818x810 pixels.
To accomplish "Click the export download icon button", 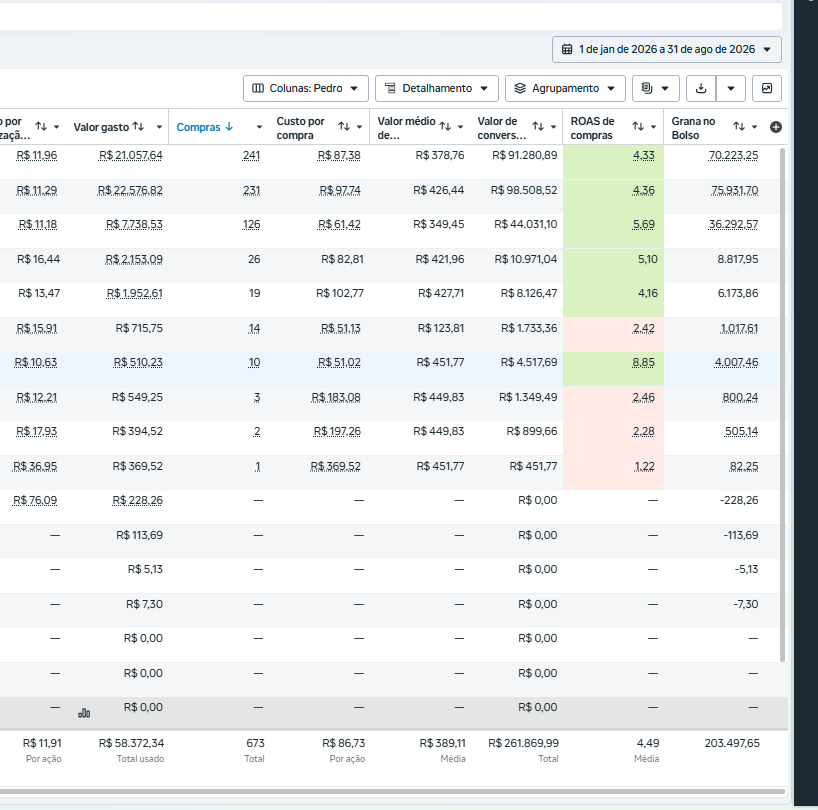I will point(701,88).
